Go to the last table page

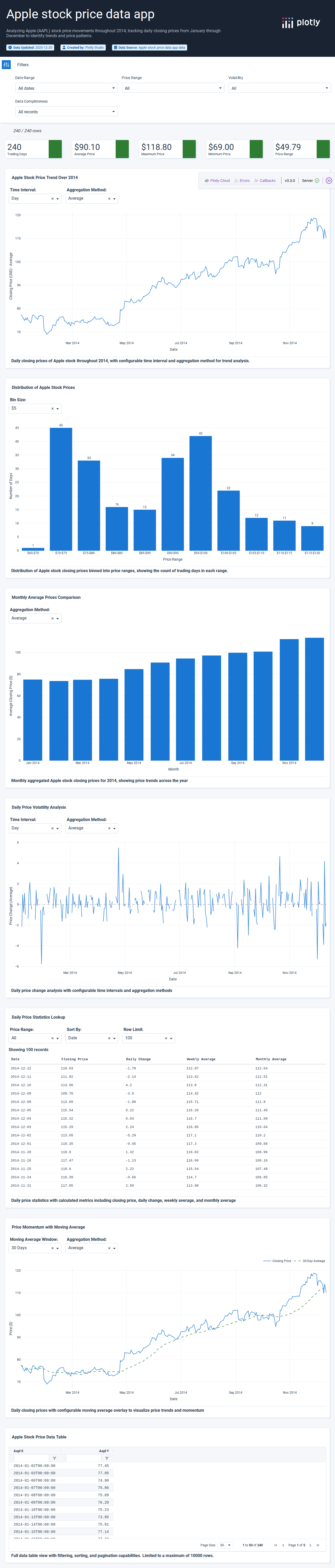[317, 1545]
